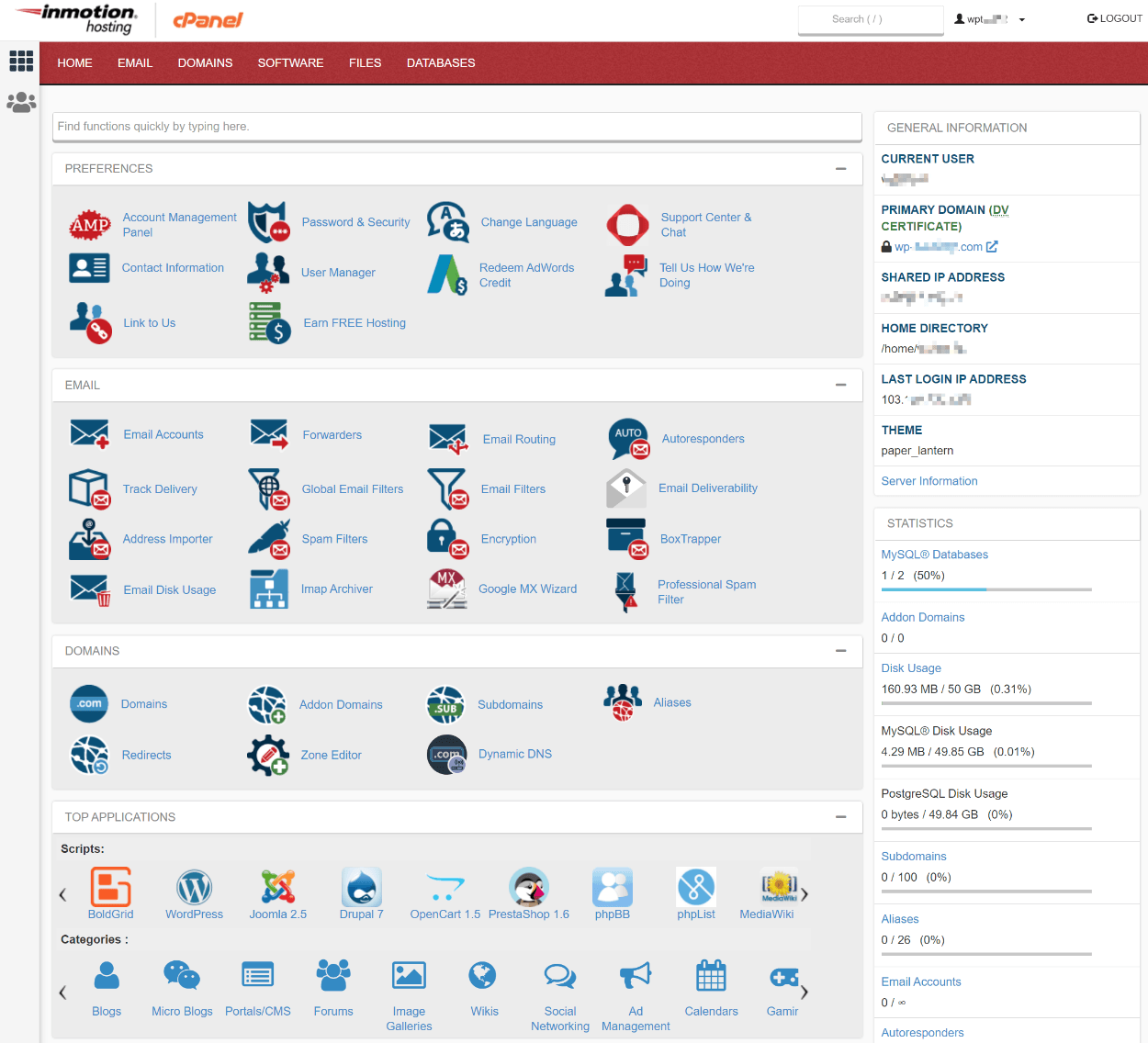Image resolution: width=1148 pixels, height=1043 pixels.
Task: Open the Email Accounts envelope icon
Action: (x=90, y=434)
